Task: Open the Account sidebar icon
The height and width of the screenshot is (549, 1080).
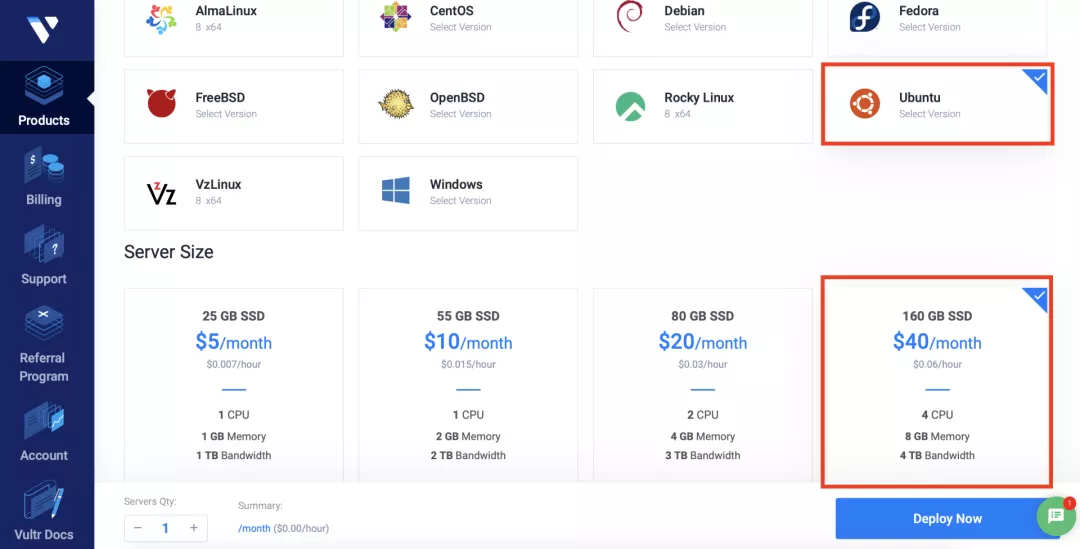Action: click(44, 421)
